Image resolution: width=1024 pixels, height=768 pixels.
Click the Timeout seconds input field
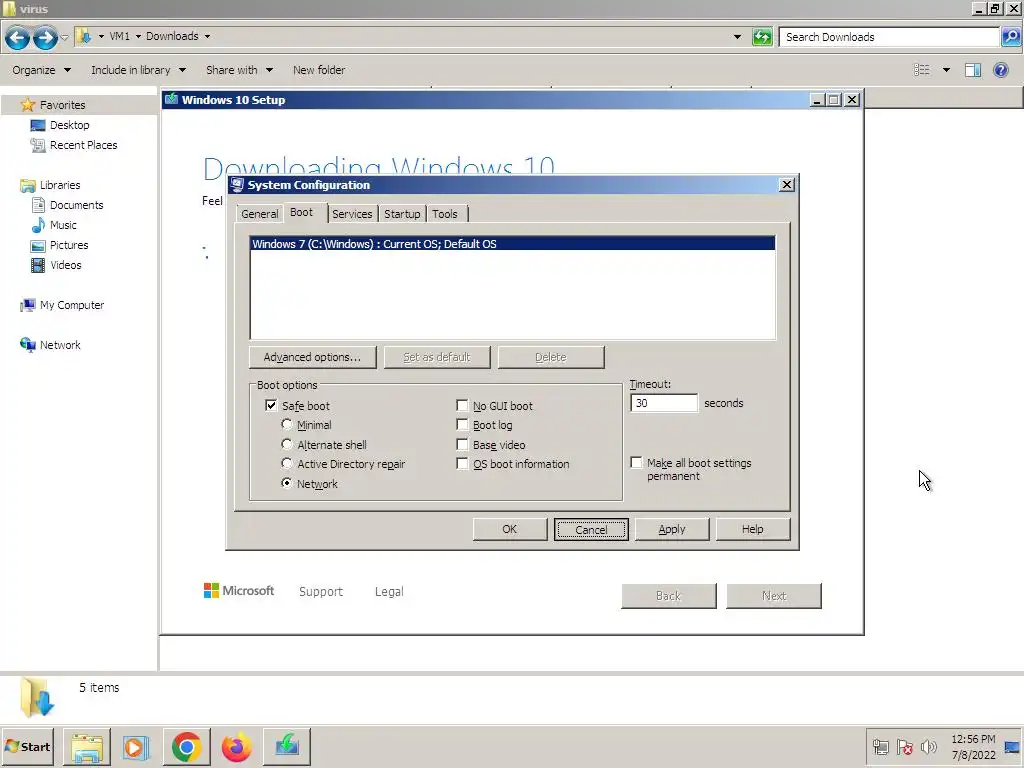tap(664, 403)
